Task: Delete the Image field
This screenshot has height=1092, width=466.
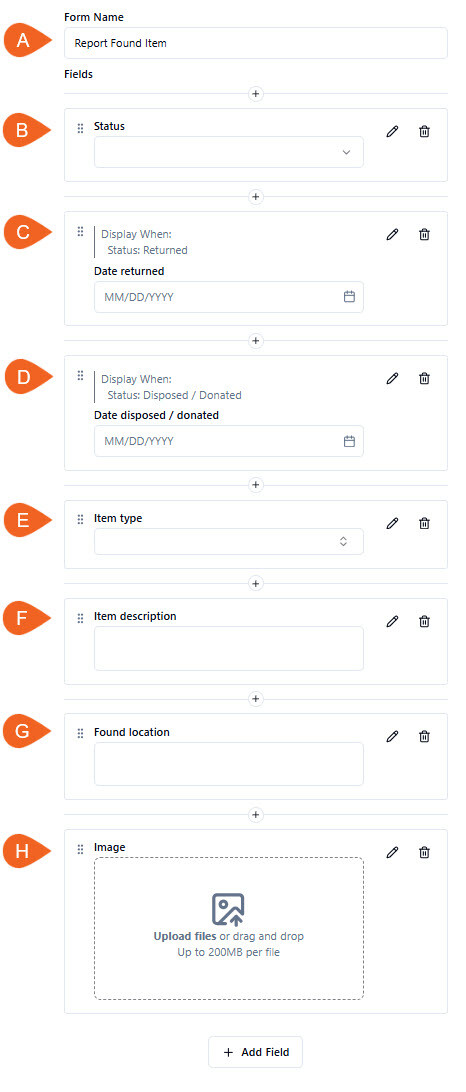Action: click(424, 852)
